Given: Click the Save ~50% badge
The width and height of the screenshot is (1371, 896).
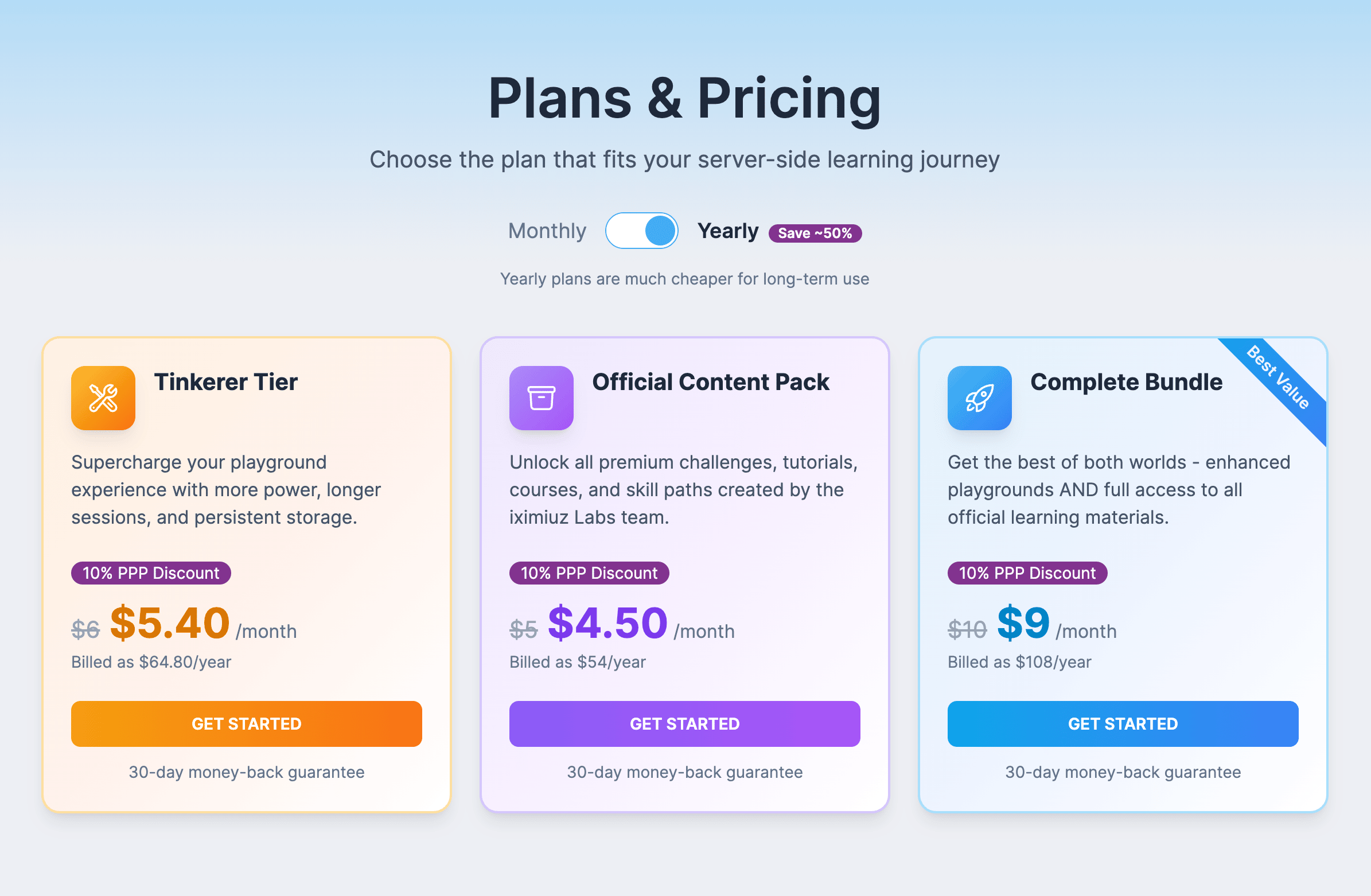Looking at the screenshot, I should point(815,233).
